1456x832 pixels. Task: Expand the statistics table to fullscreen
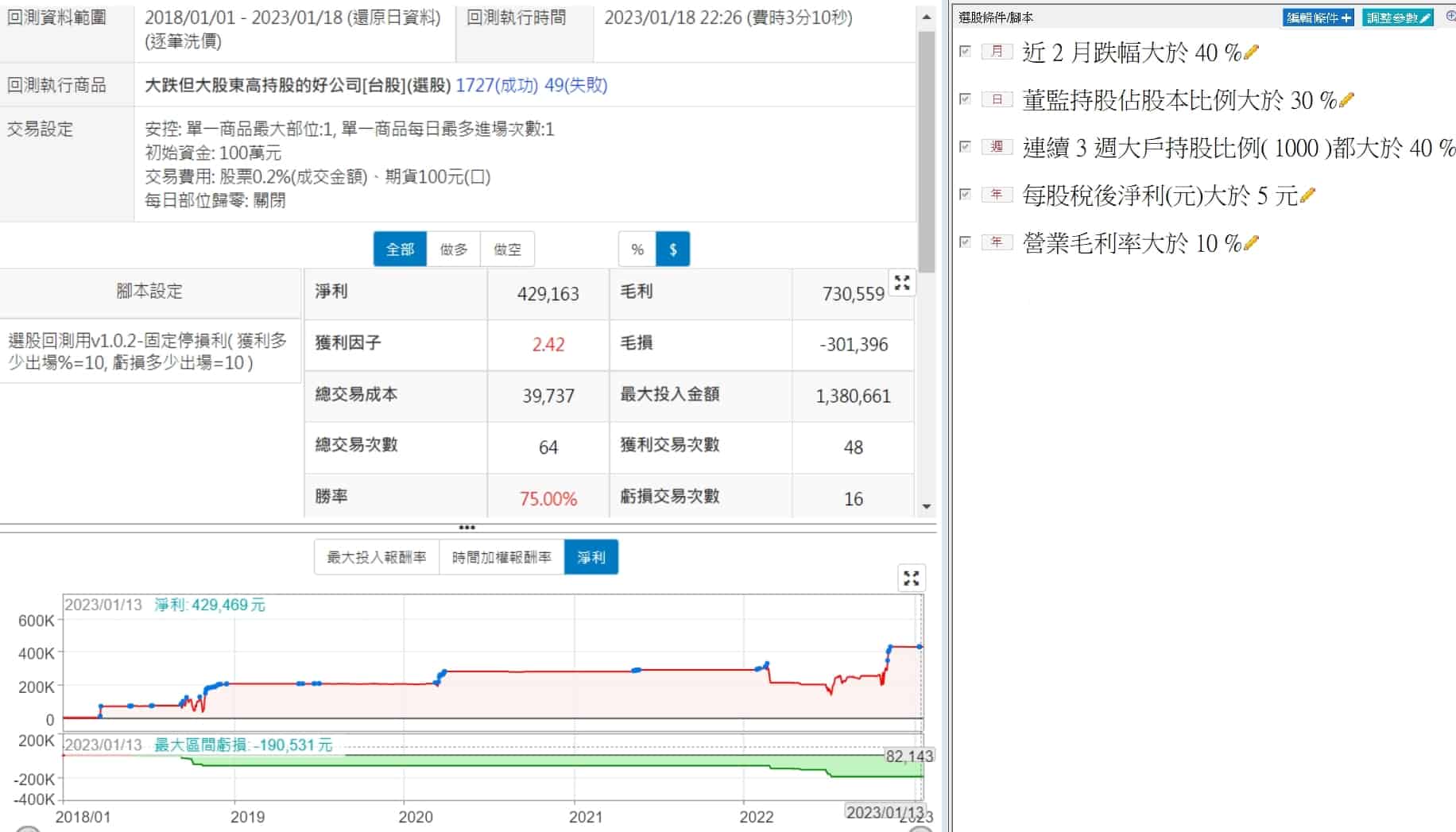[x=902, y=283]
